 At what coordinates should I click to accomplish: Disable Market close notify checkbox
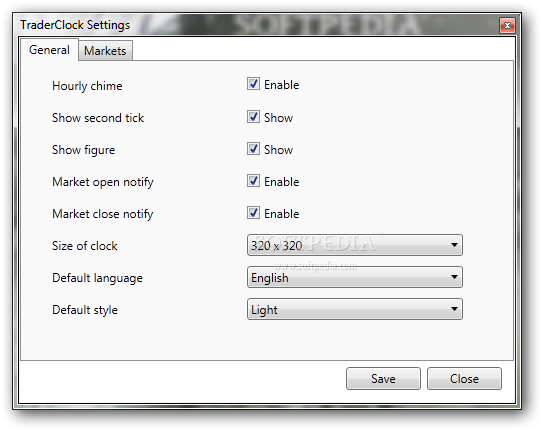253,213
